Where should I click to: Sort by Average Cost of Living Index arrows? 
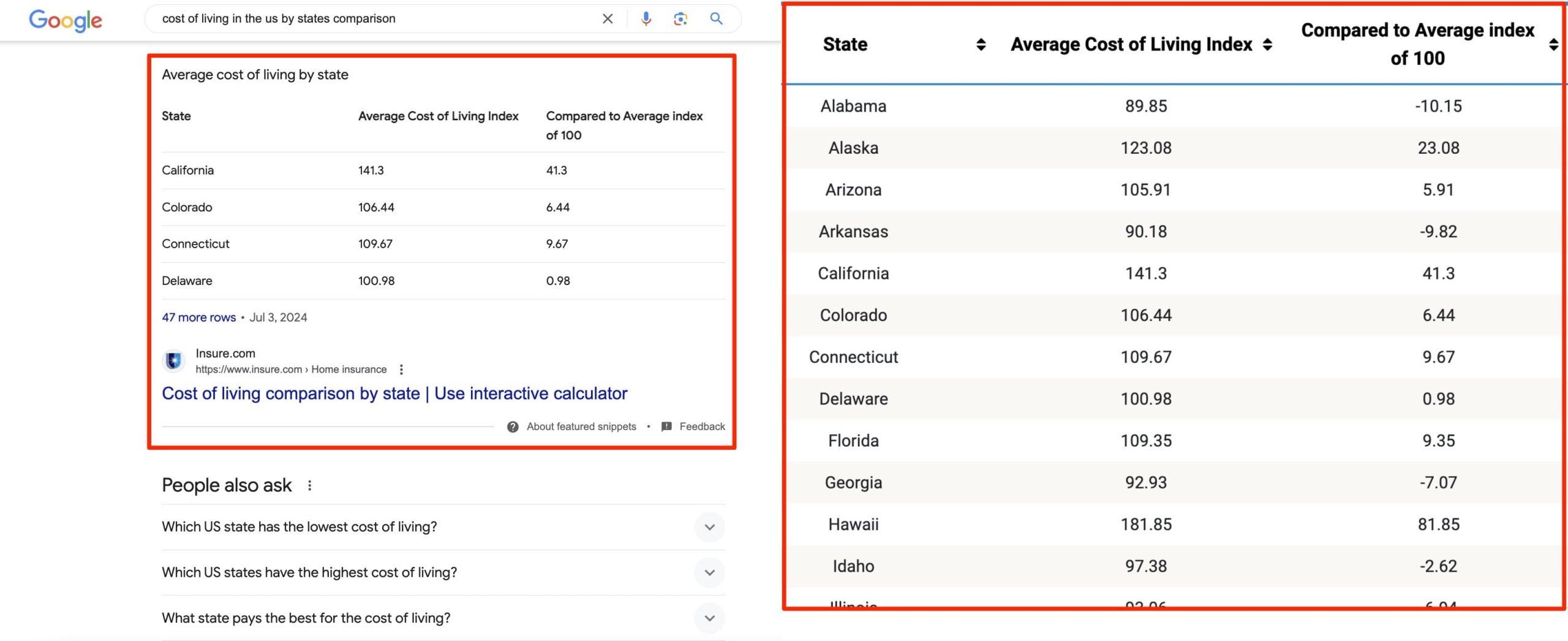(1267, 44)
